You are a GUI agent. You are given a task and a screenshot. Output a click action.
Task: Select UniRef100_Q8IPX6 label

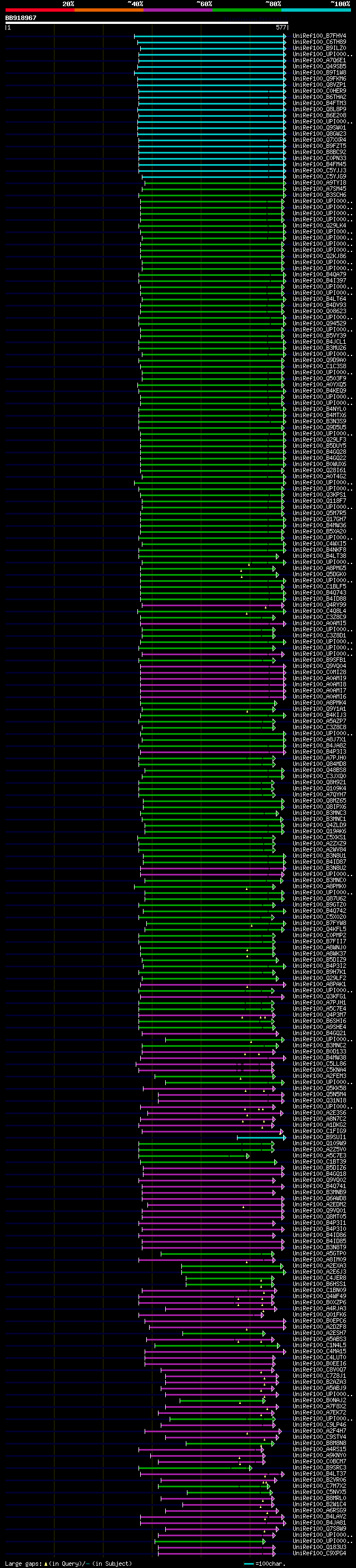point(319,807)
